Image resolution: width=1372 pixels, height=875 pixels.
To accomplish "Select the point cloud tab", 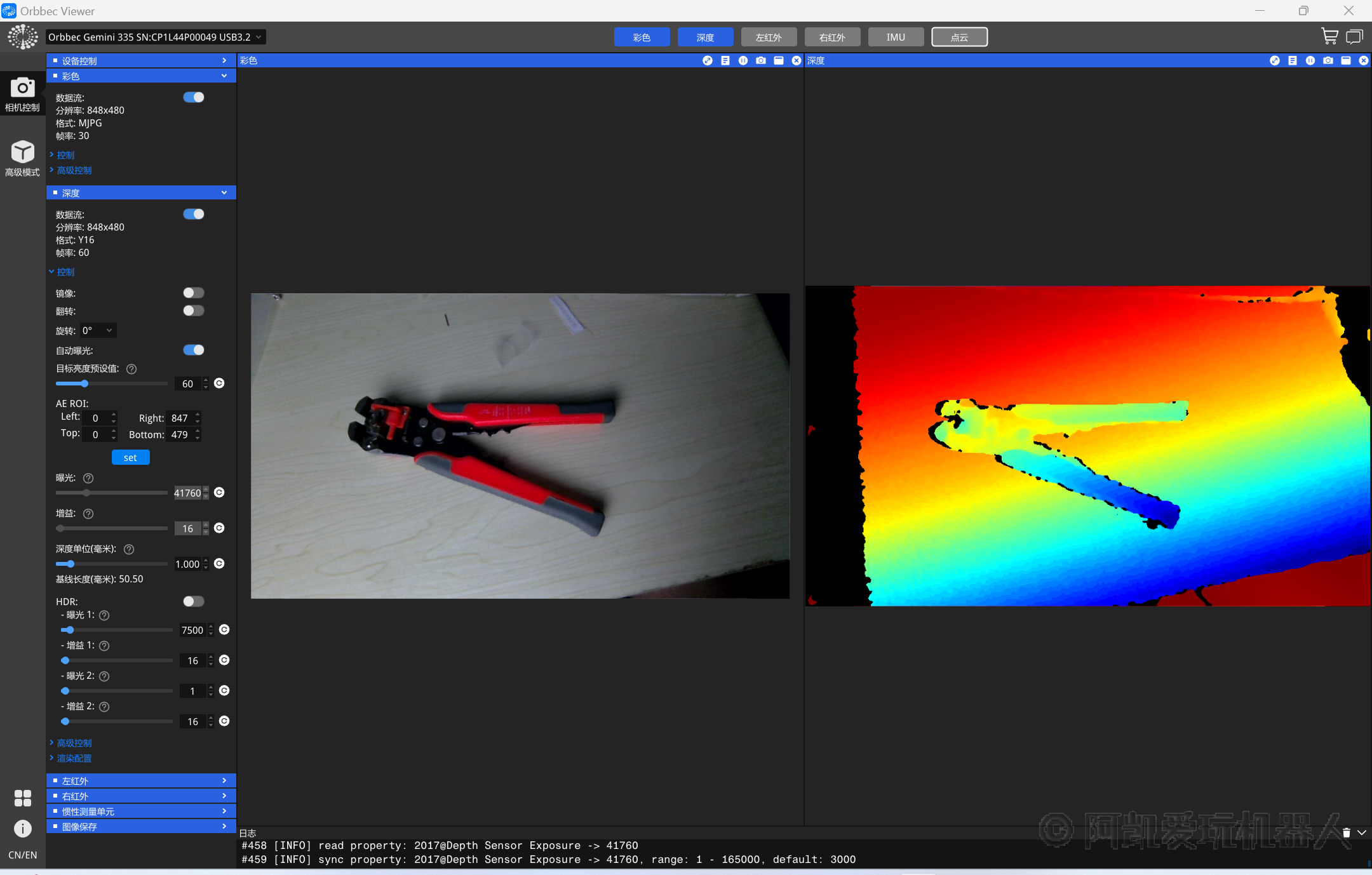I will pyautogui.click(x=959, y=37).
